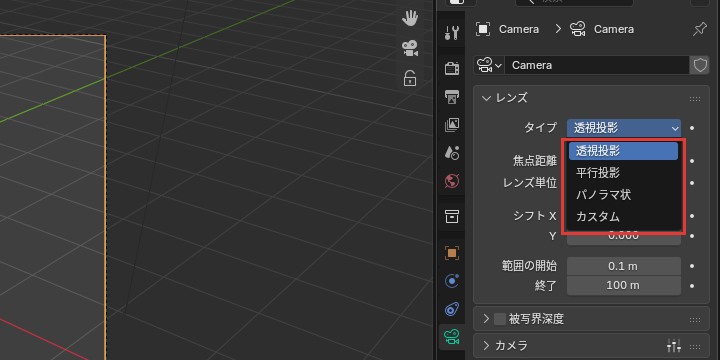Viewport: 720px width, 360px height.
Task: Select 透視投影 from the type list
Action: pos(623,151)
